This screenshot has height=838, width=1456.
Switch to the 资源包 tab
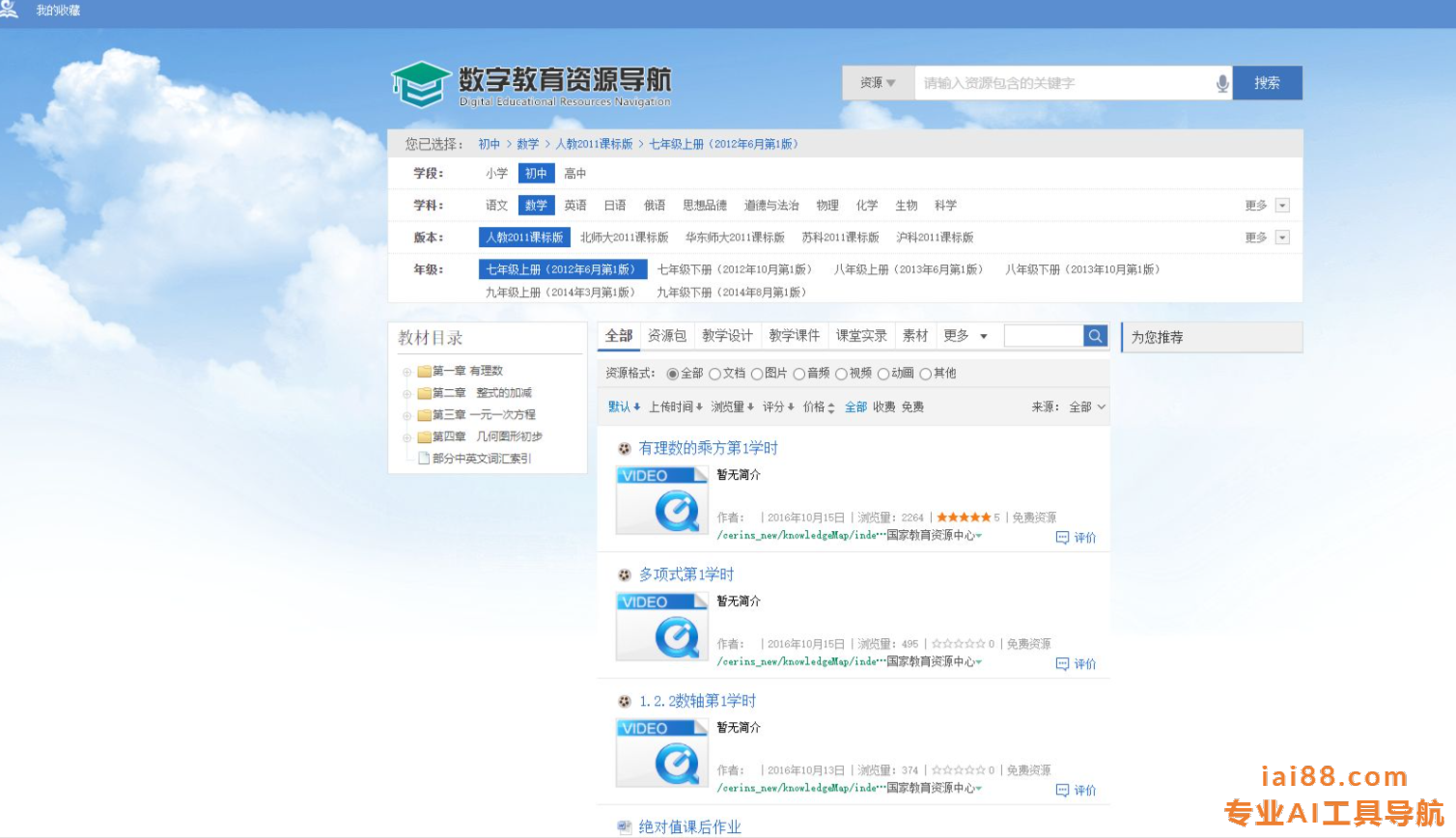coord(667,336)
